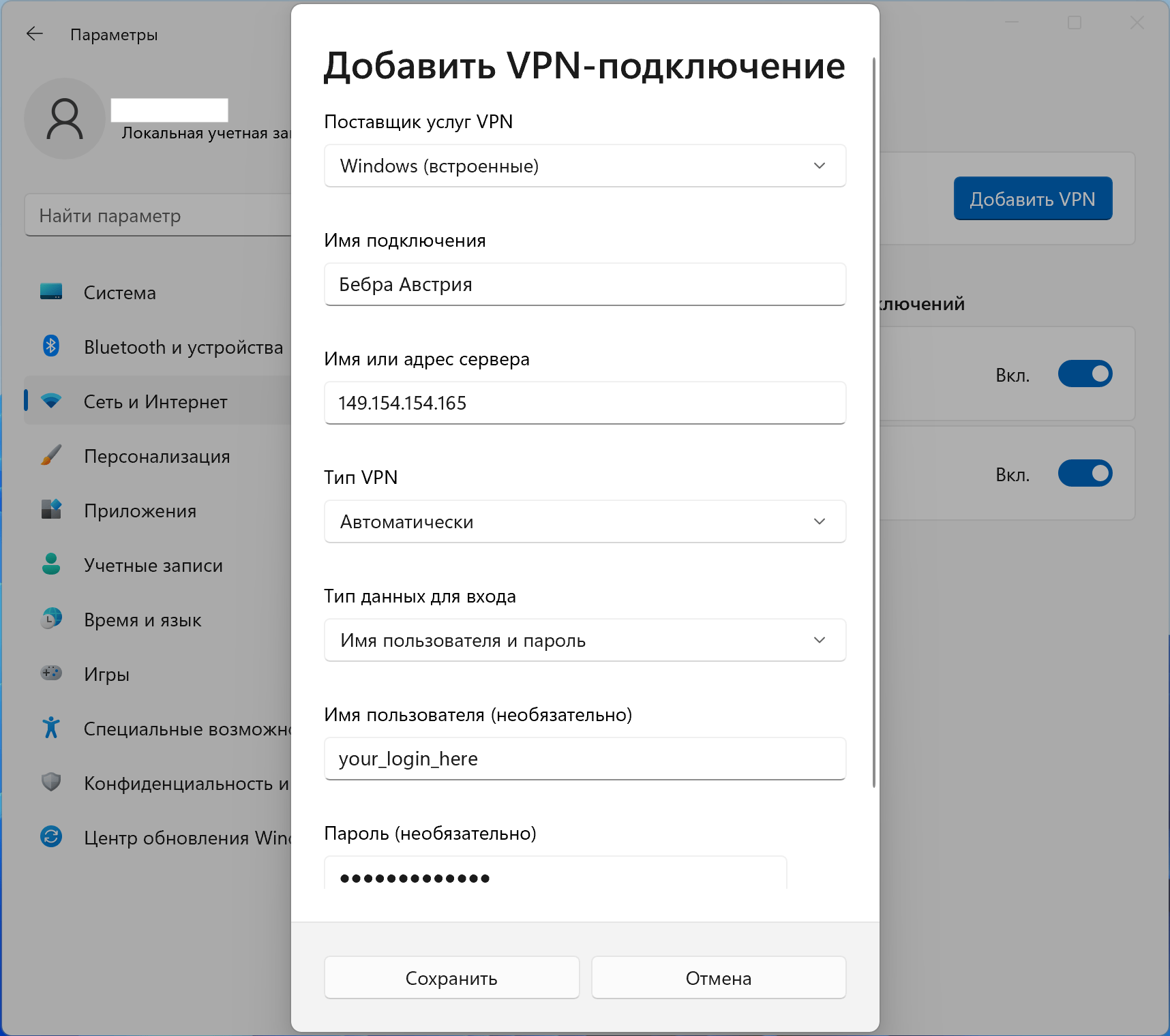Open Игры via the gamepad icon
The image size is (1170, 1036).
pyautogui.click(x=51, y=673)
